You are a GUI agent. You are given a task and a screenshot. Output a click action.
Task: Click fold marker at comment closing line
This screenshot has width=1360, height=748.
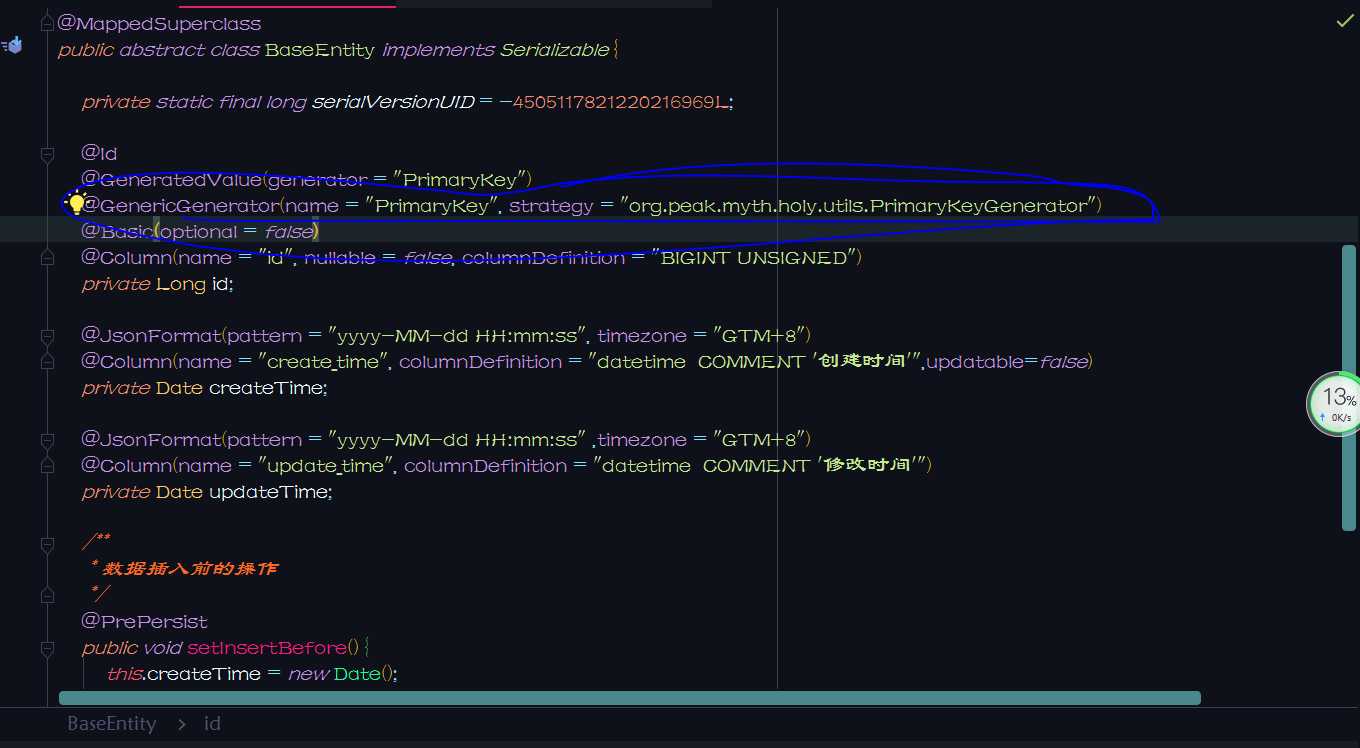click(47, 596)
